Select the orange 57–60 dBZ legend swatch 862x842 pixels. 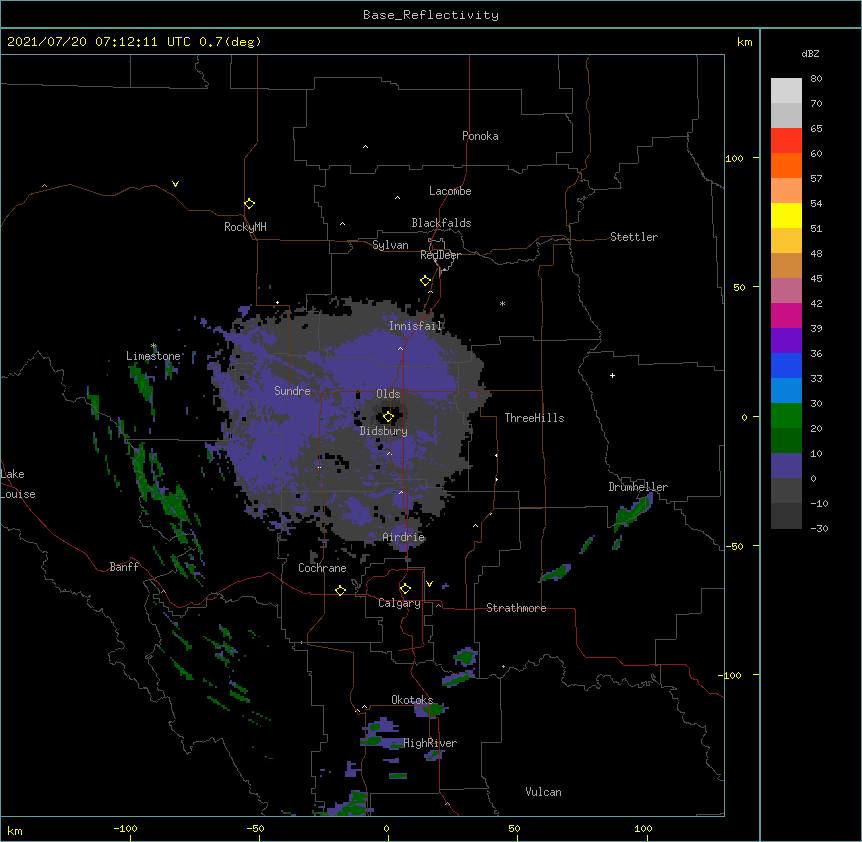tap(786, 166)
